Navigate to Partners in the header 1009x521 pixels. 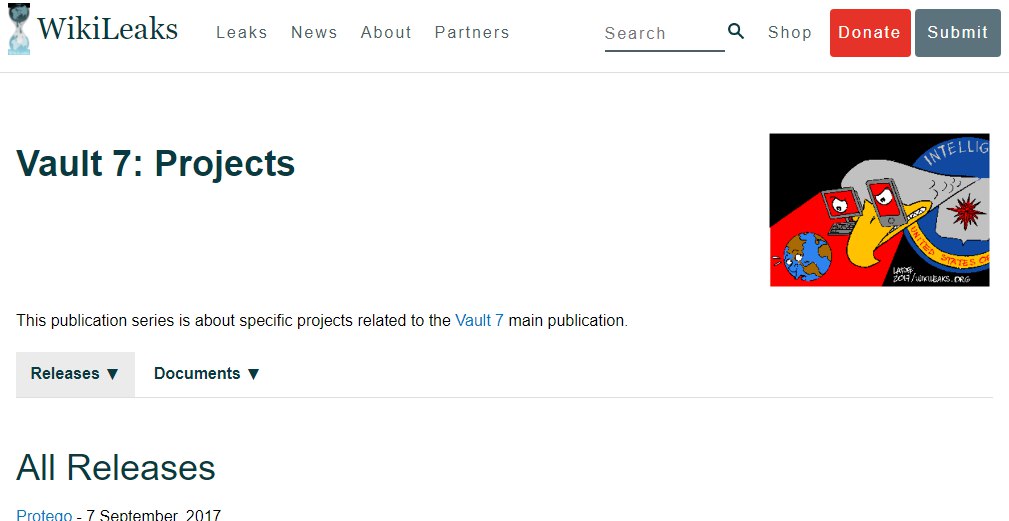[x=472, y=32]
